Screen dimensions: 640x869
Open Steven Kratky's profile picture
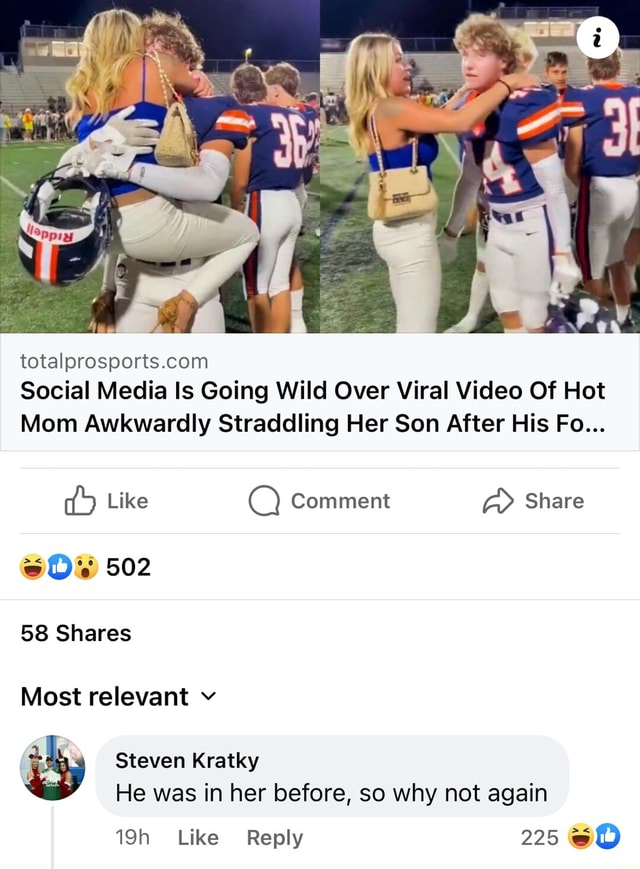53,769
